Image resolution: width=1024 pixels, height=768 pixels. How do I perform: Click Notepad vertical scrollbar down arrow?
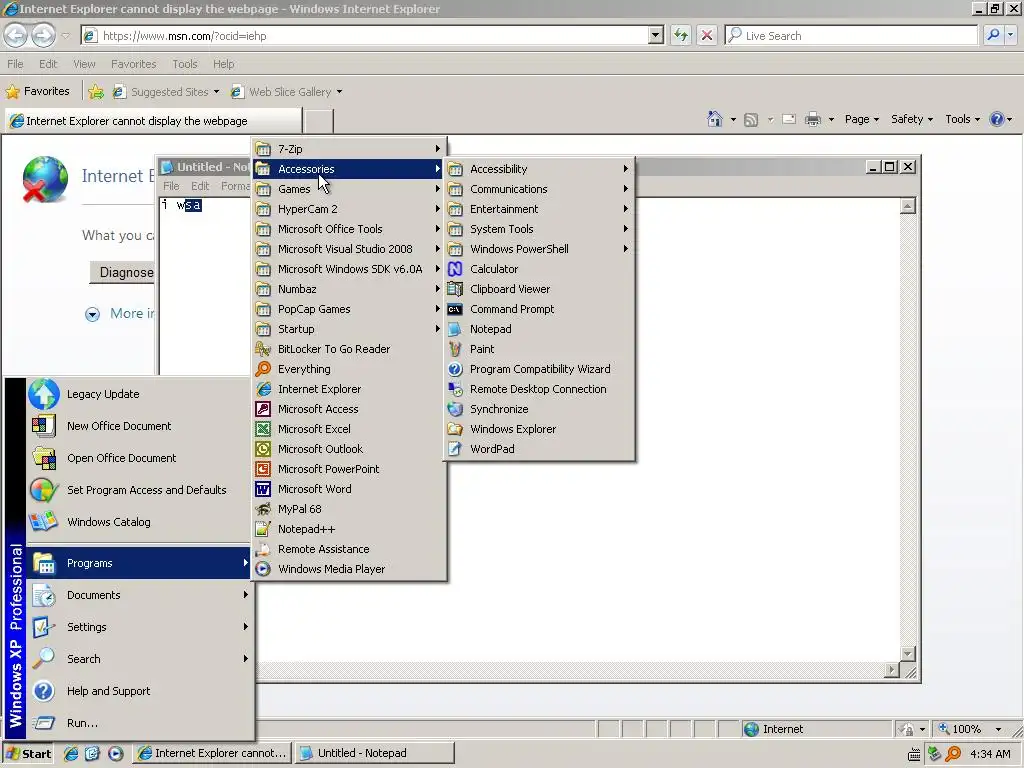point(907,654)
